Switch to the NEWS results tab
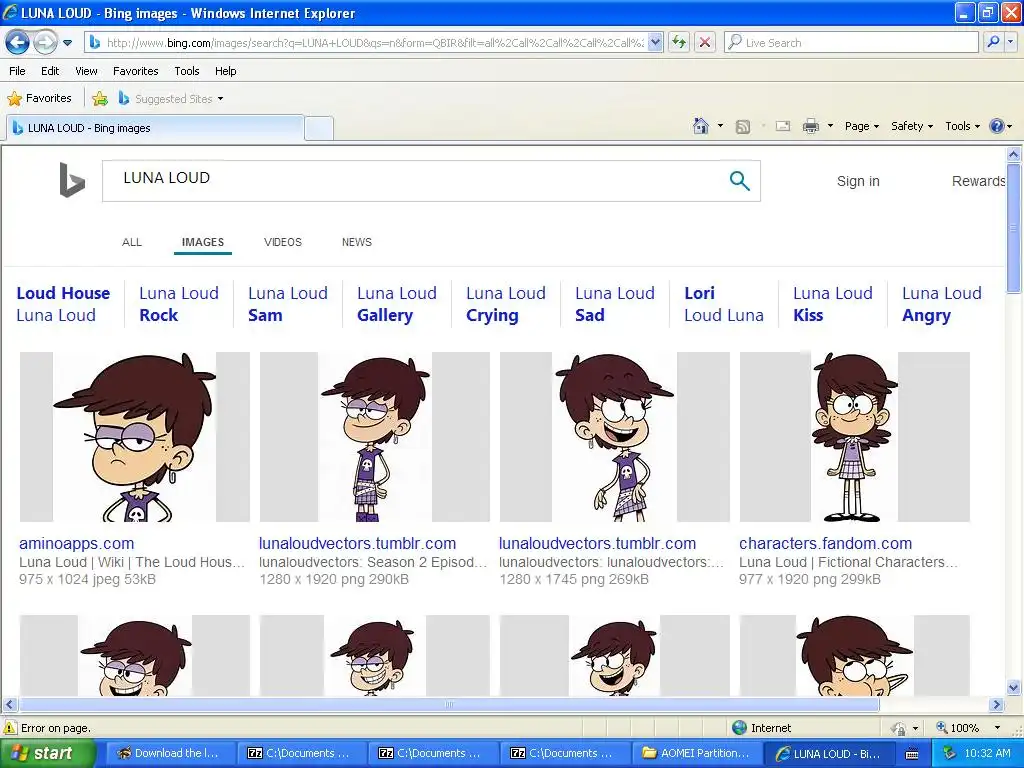 pyautogui.click(x=357, y=242)
